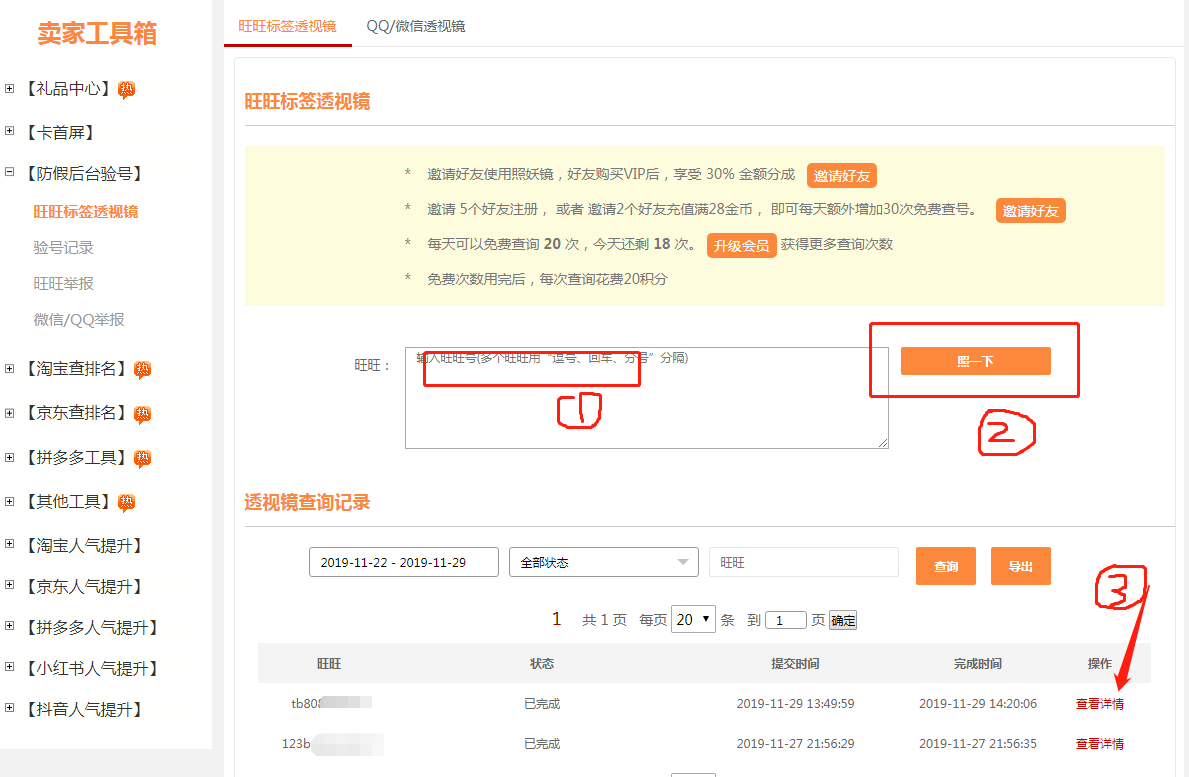Click the go-to page number field

pyautogui.click(x=786, y=620)
